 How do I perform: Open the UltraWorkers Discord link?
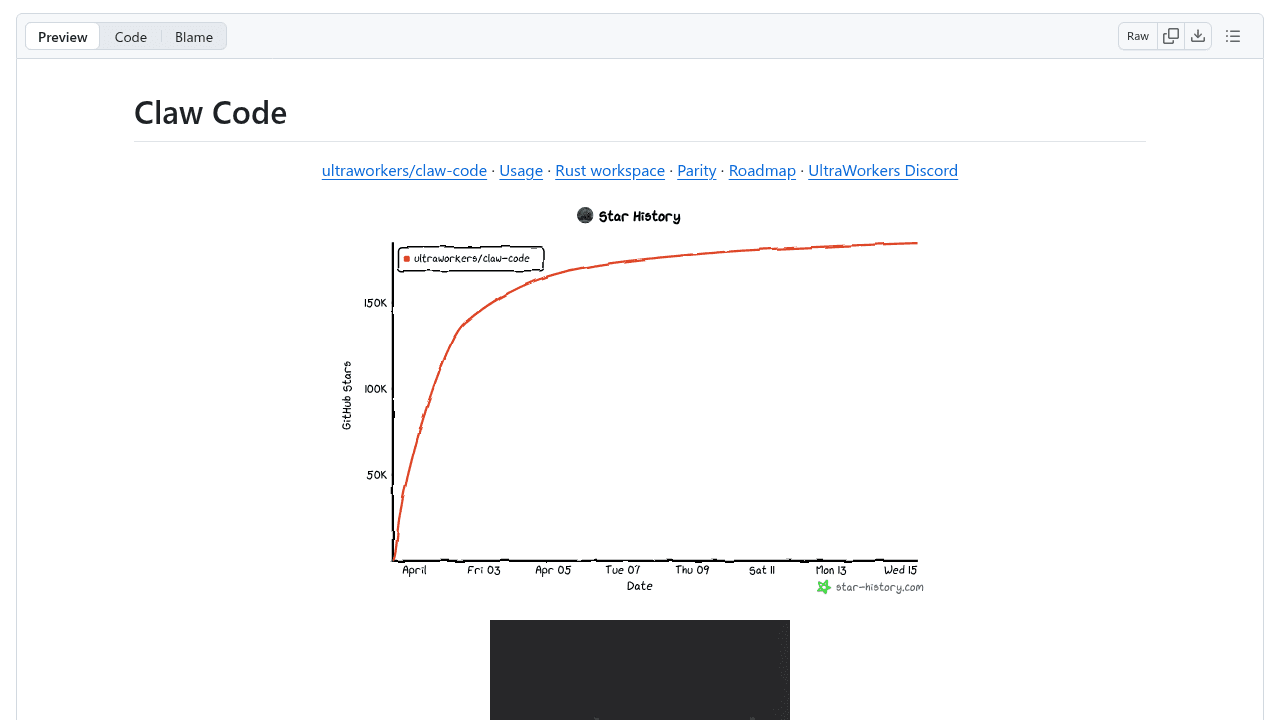coord(883,171)
